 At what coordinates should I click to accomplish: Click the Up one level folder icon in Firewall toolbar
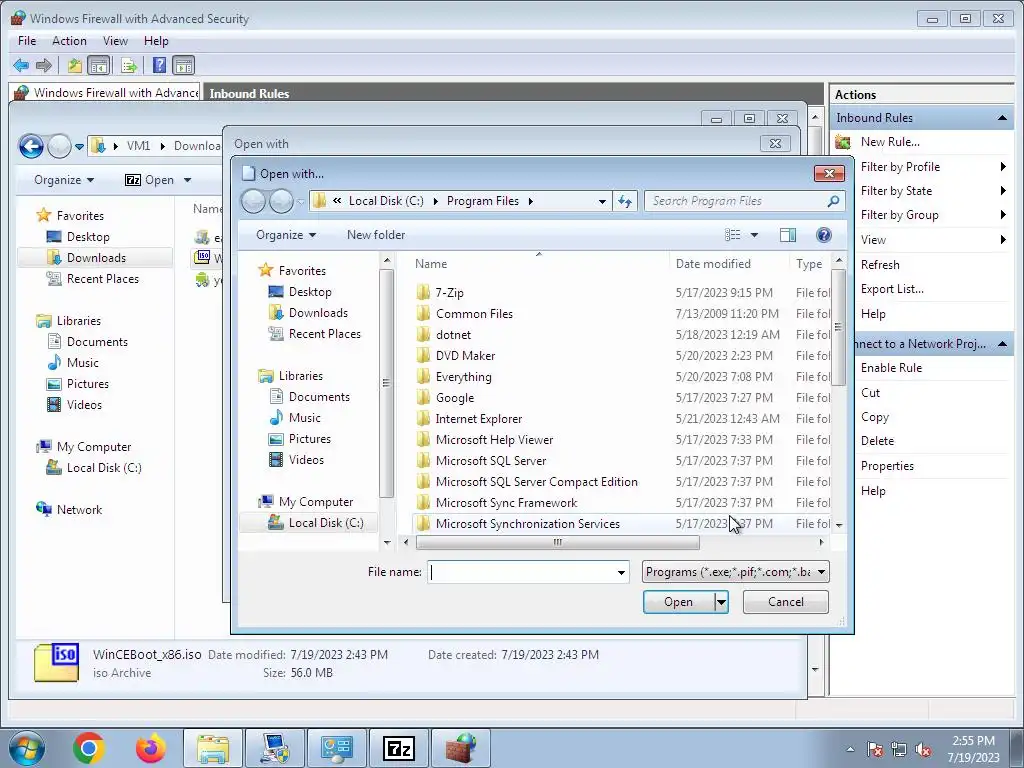coord(74,65)
